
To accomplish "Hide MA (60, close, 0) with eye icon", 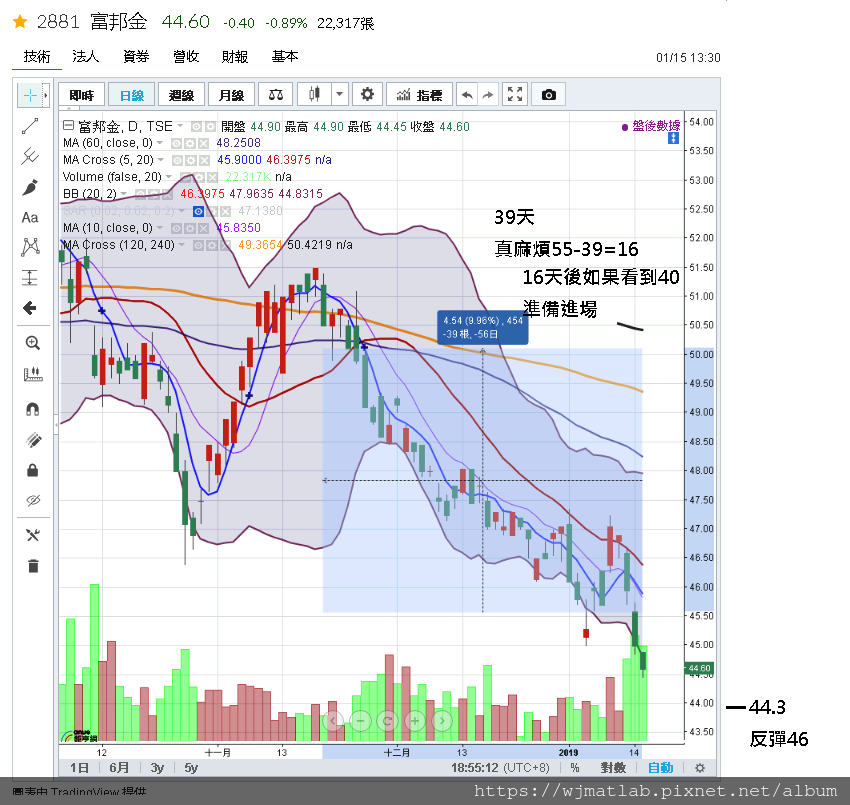I will [176, 144].
